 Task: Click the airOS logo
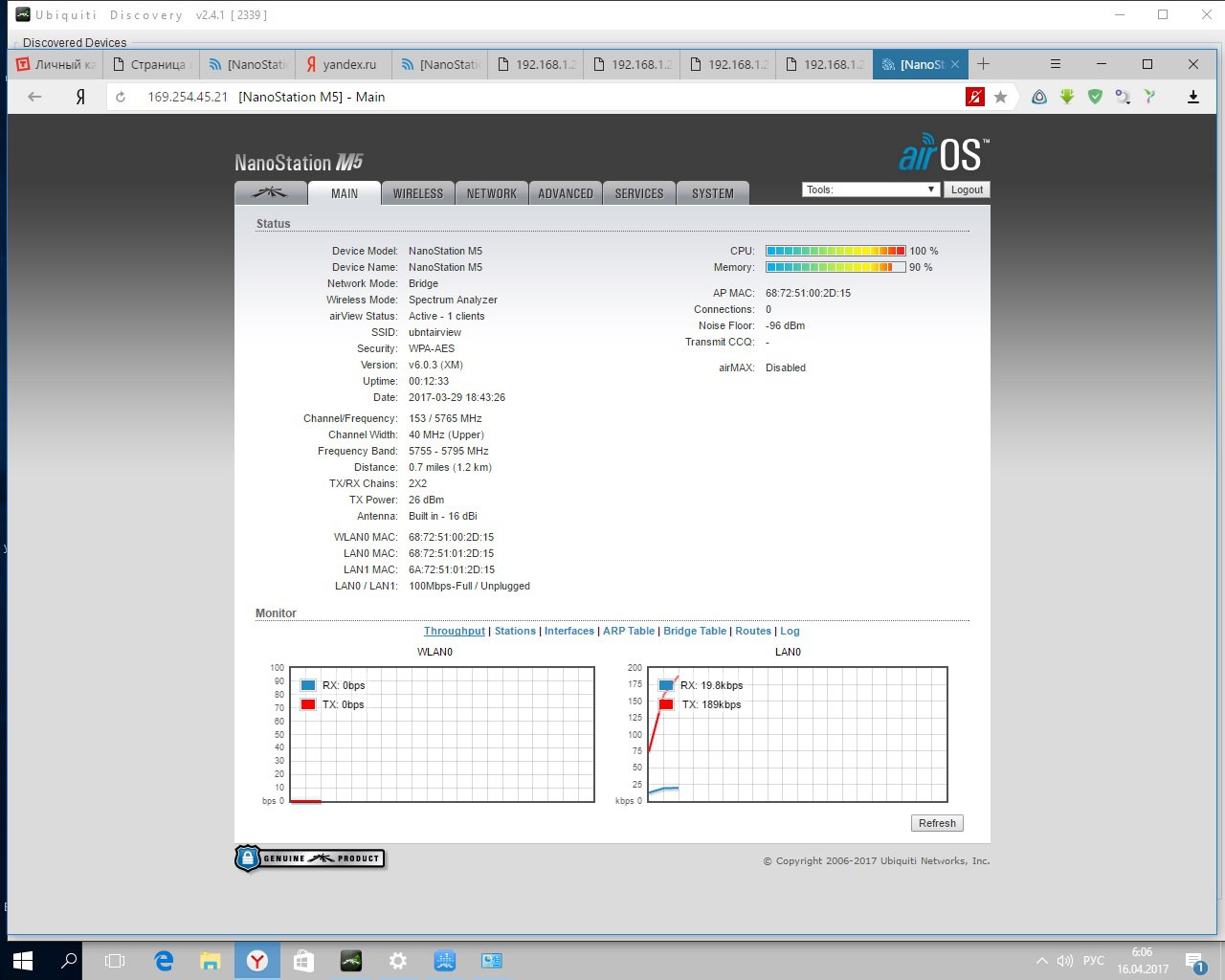click(944, 152)
